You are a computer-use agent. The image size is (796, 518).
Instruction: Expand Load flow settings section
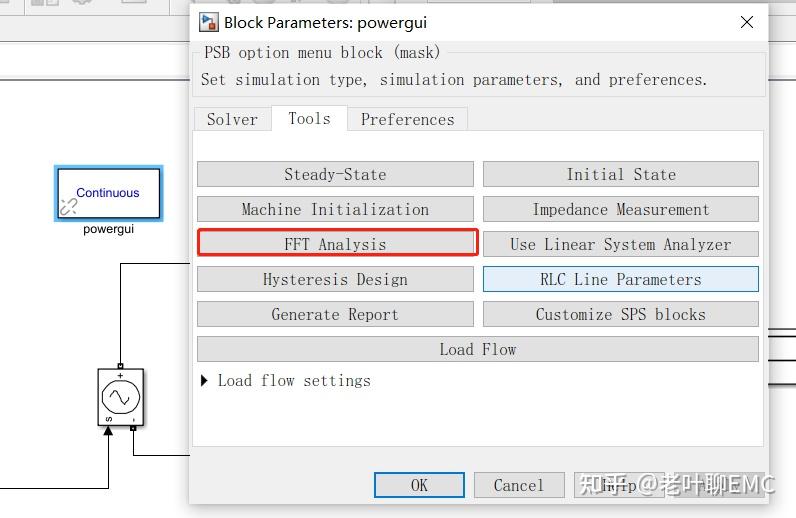tap(206, 381)
